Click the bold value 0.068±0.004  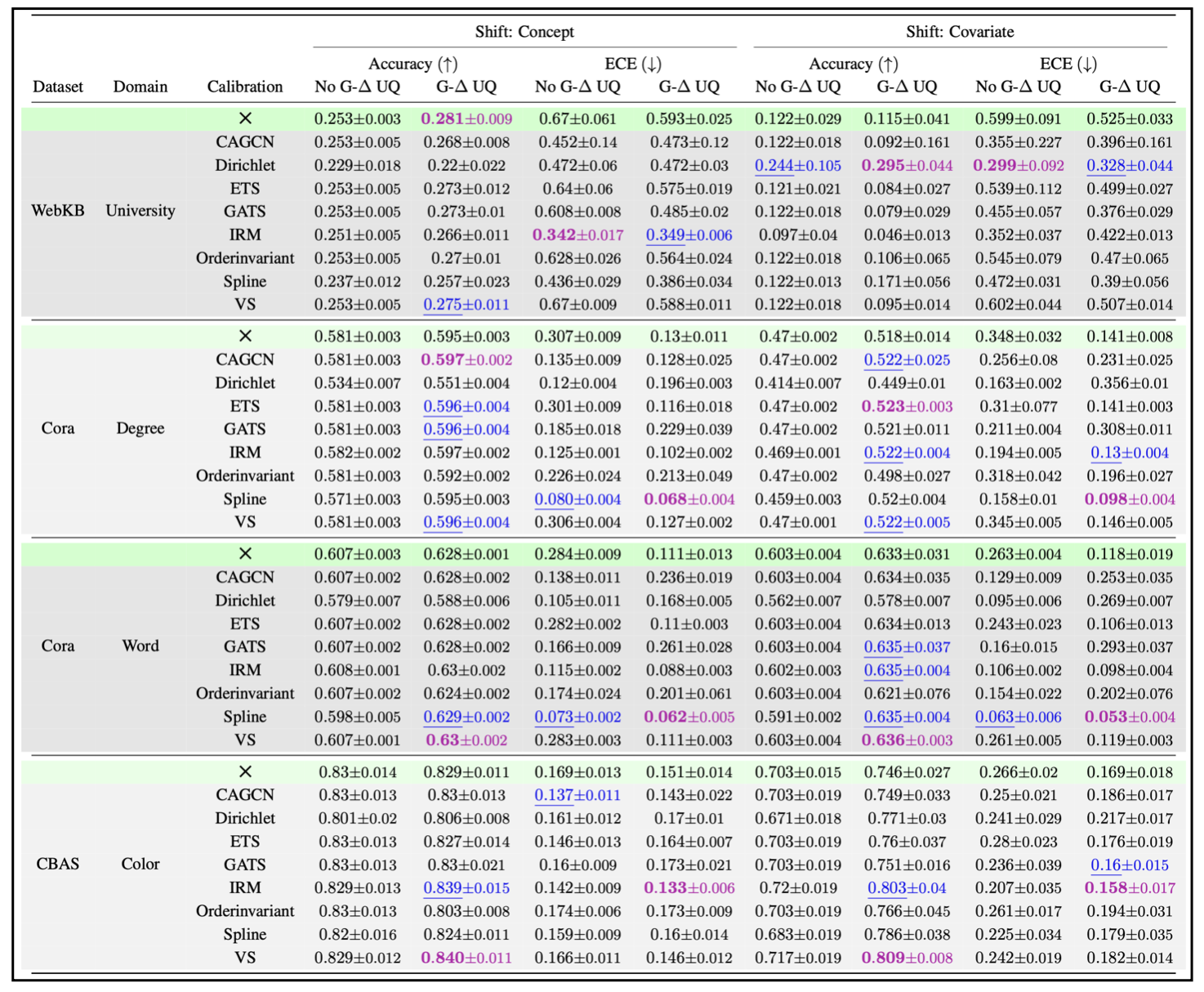click(689, 499)
